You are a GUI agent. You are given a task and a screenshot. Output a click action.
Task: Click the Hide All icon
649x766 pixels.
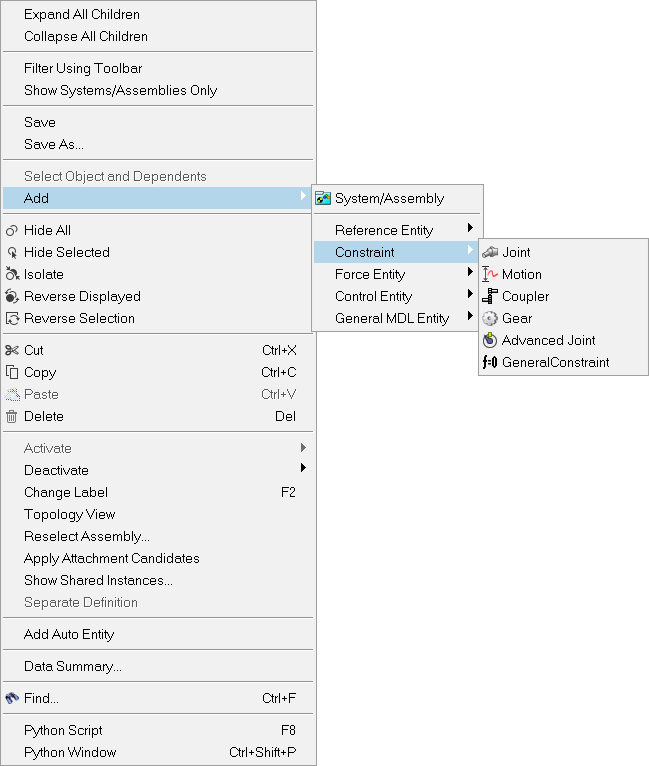click(12, 230)
